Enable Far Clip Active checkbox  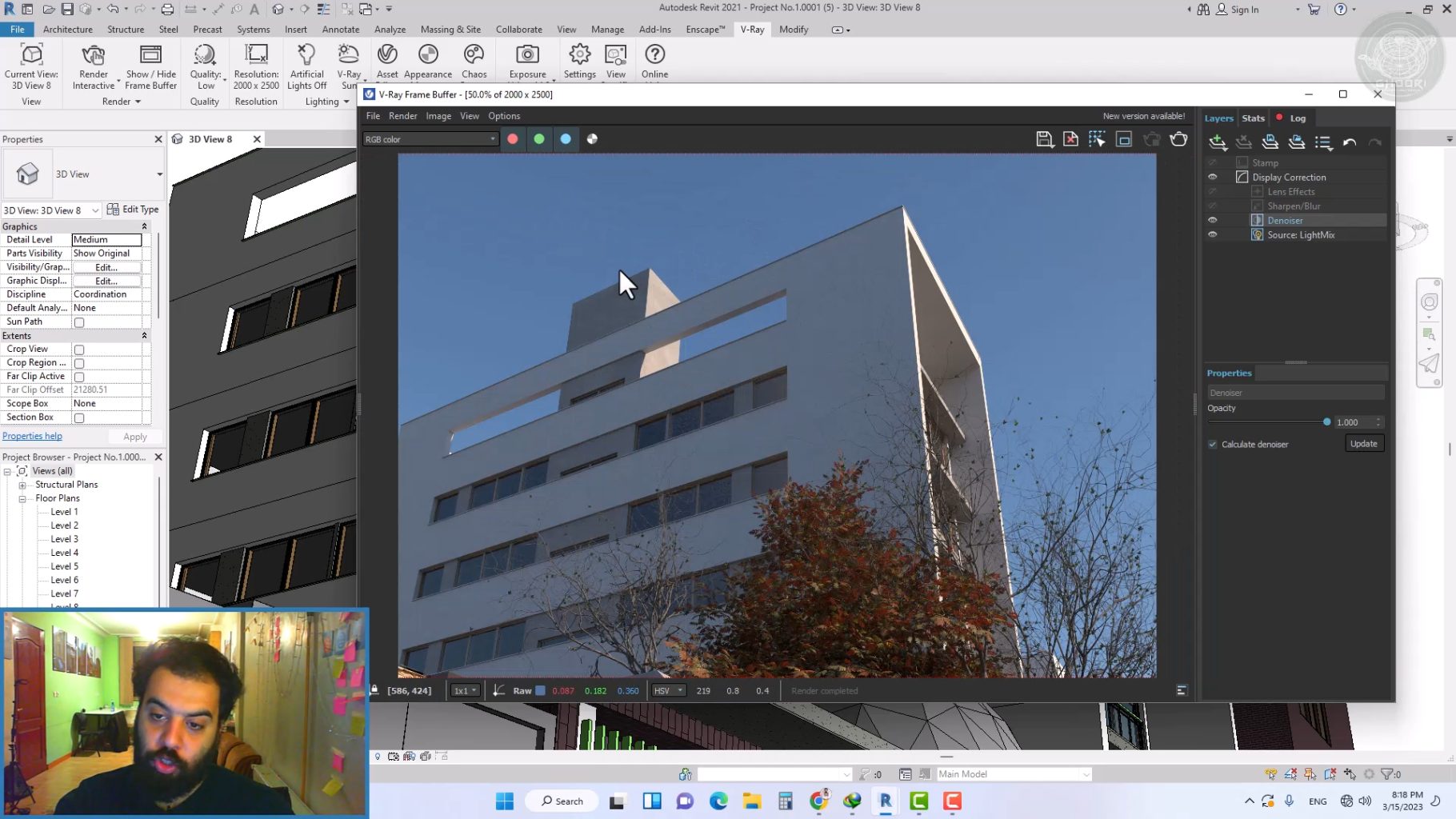[x=79, y=377]
